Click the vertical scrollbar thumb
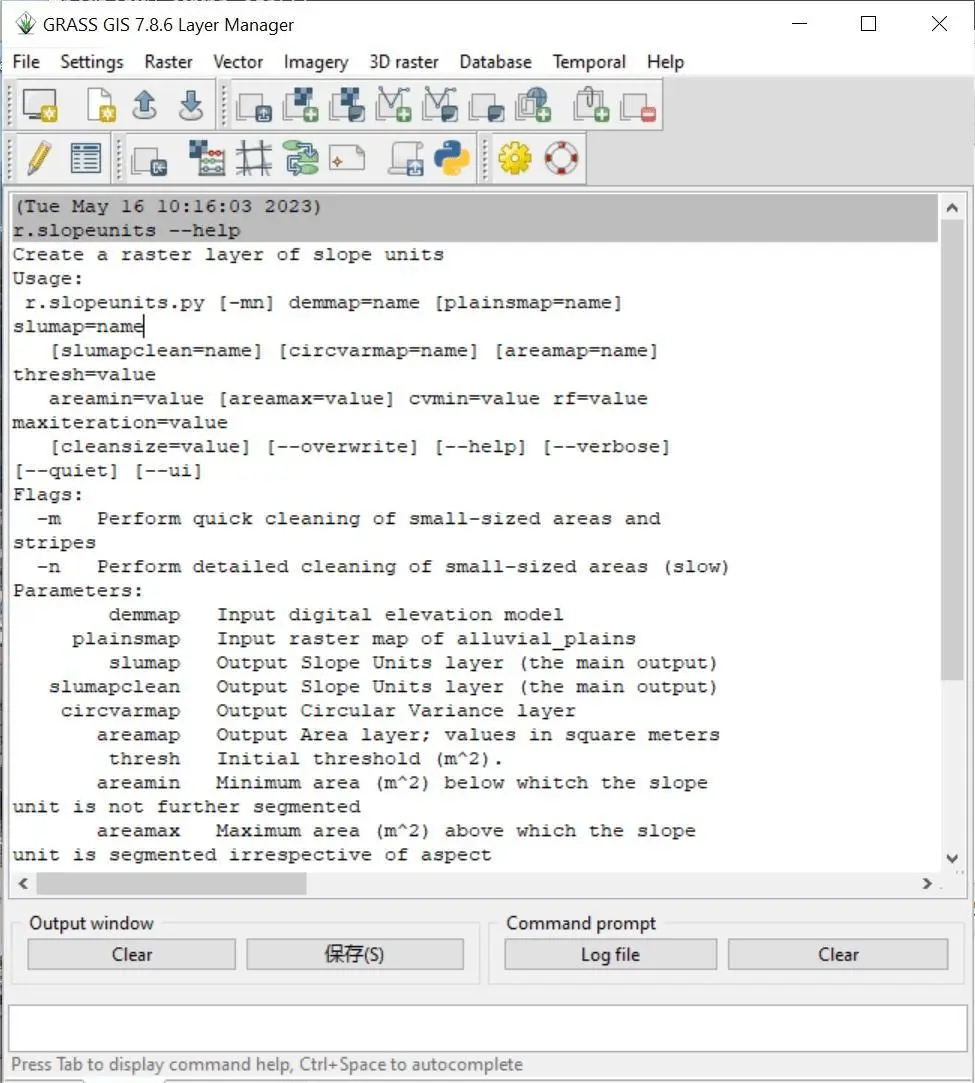This screenshot has height=1083, width=975. point(952,450)
